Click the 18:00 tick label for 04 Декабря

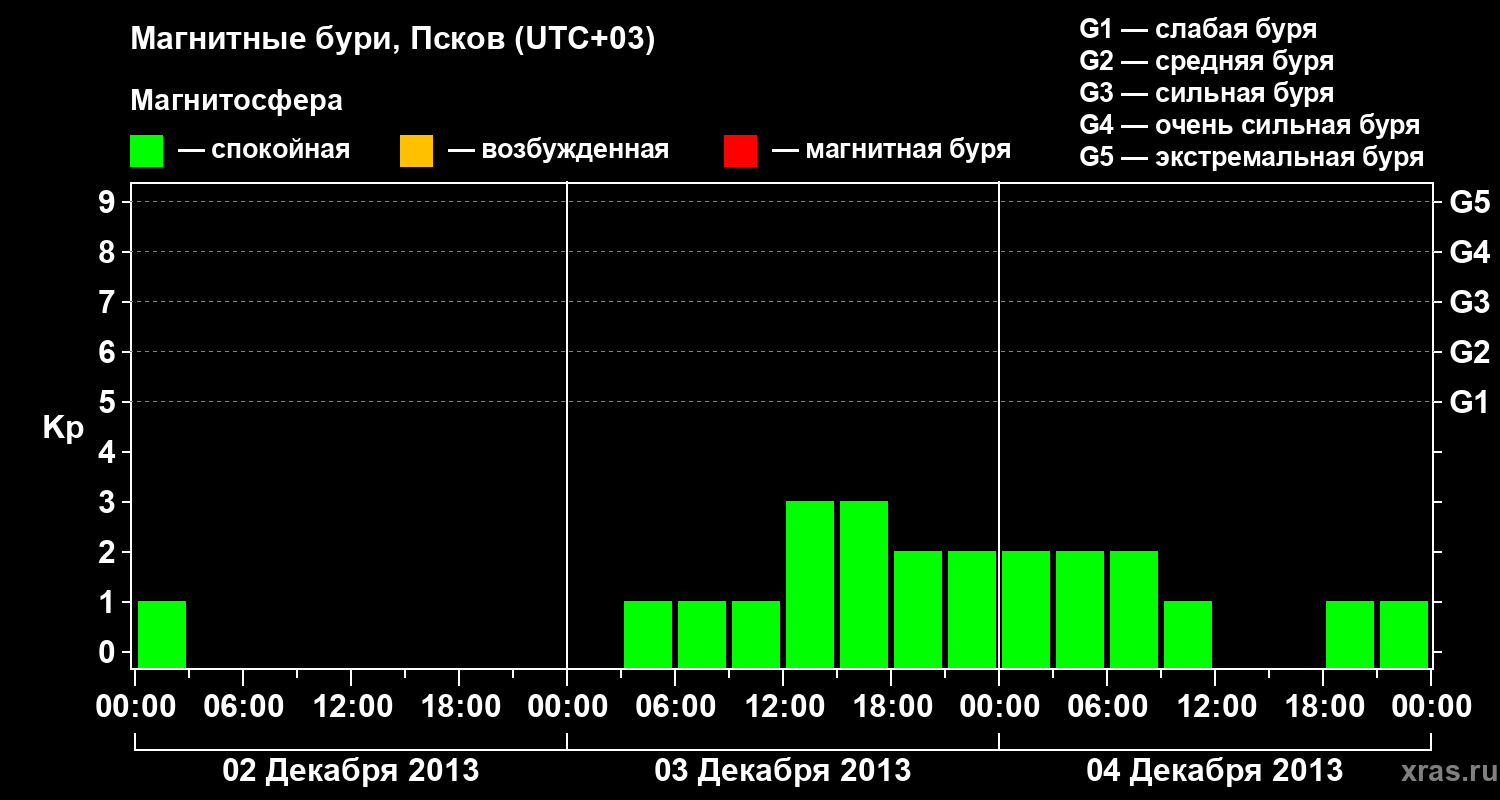[x=1323, y=706]
